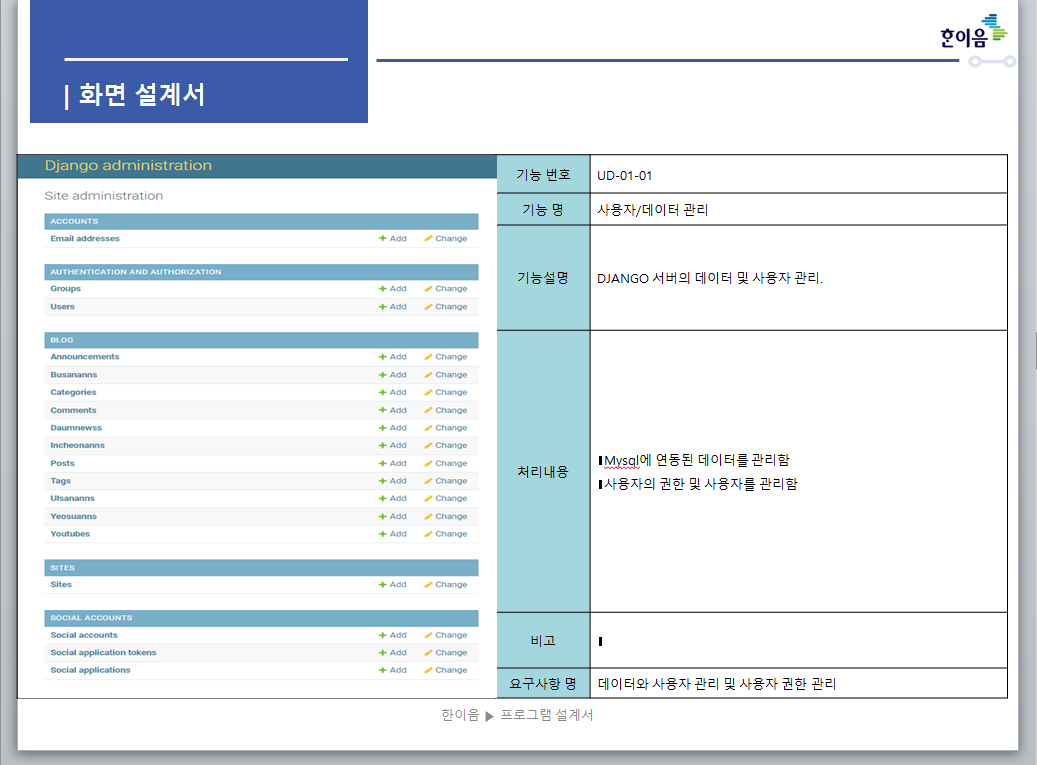Click Add for Email addresses
Image resolution: width=1037 pixels, height=765 pixels.
[x=393, y=239]
